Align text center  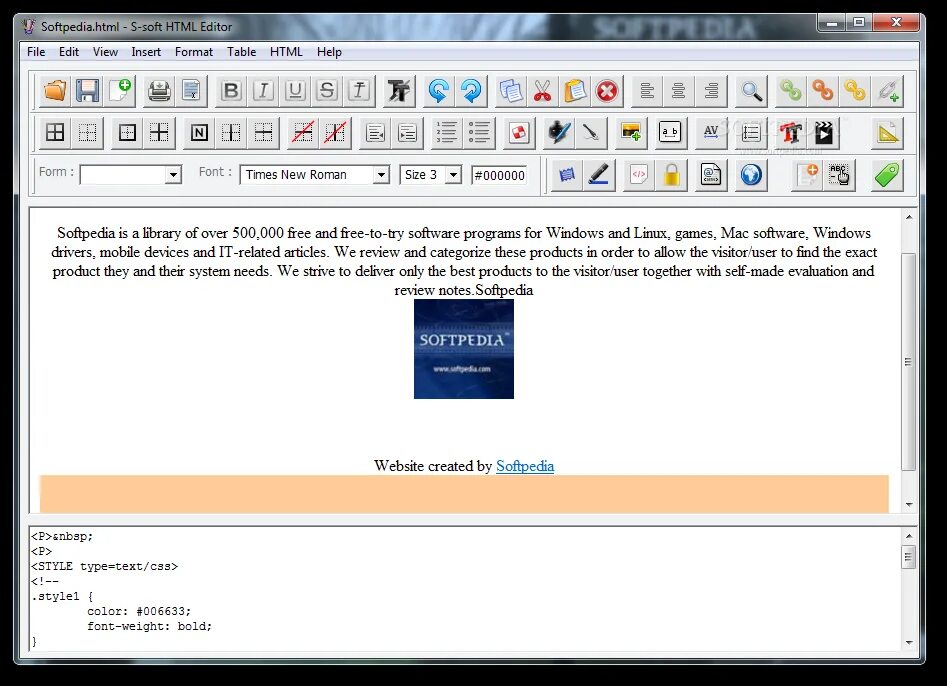click(679, 91)
